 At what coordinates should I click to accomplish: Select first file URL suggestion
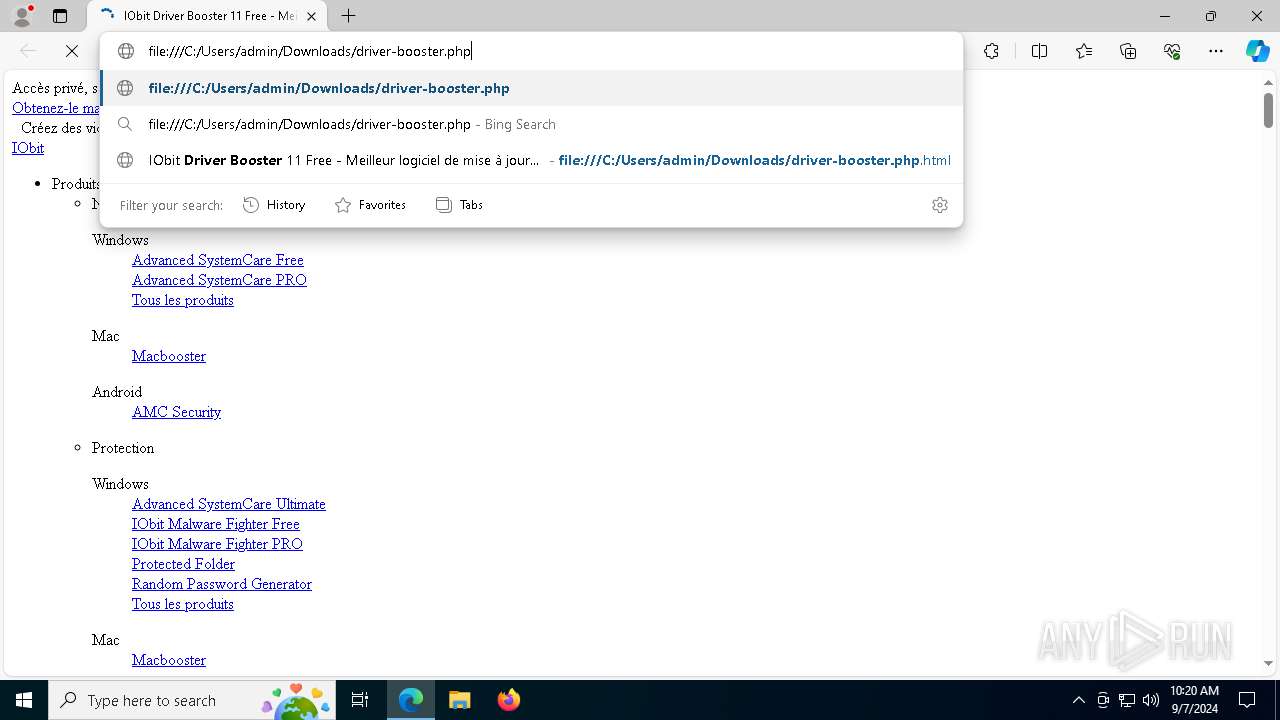point(531,88)
